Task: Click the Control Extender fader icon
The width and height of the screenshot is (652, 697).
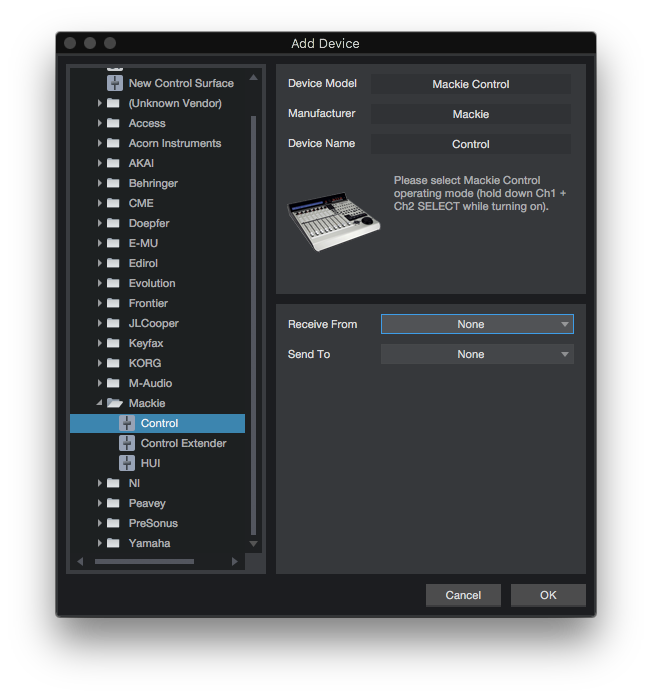Action: pos(127,443)
